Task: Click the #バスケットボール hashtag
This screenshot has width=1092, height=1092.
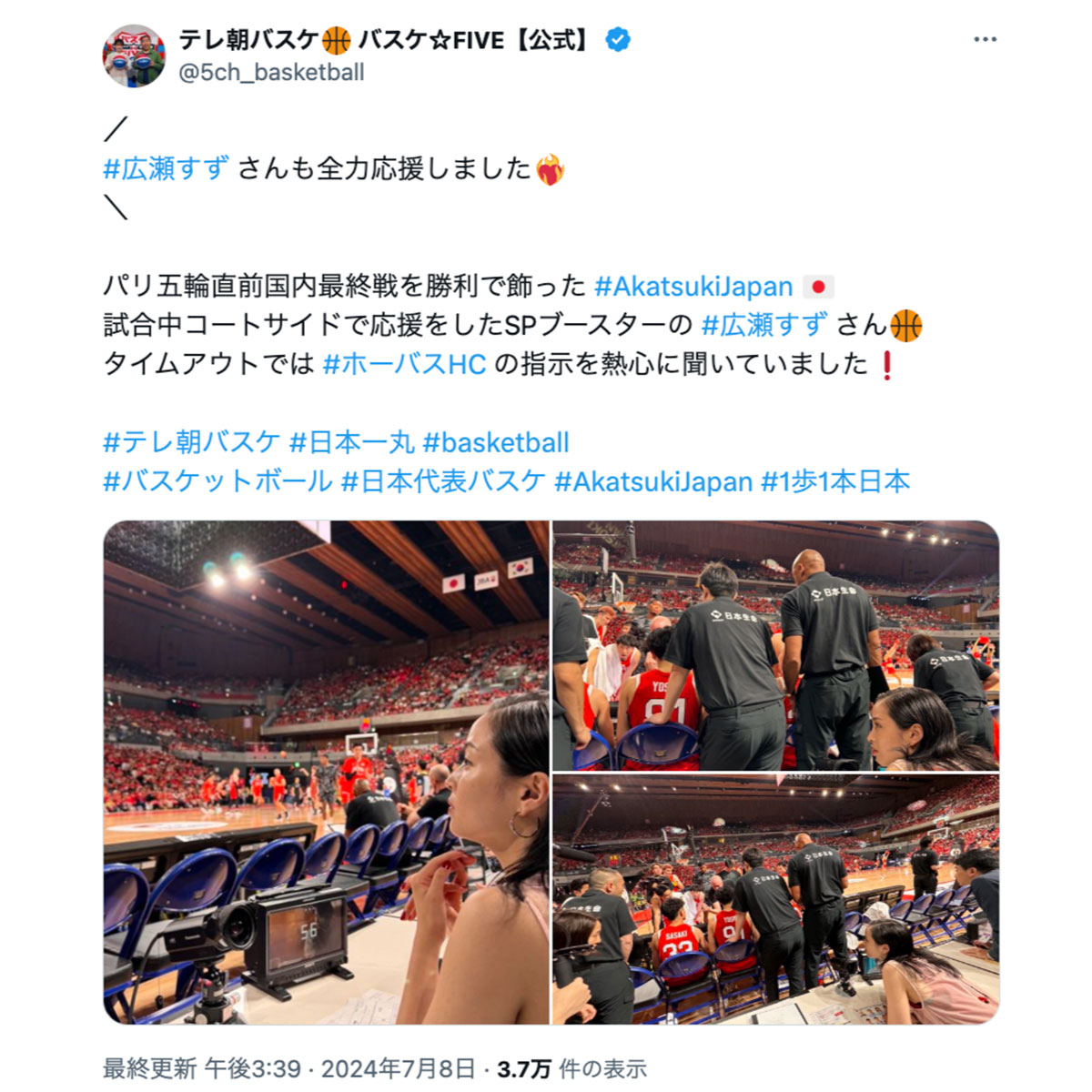Action: pyautogui.click(x=217, y=481)
